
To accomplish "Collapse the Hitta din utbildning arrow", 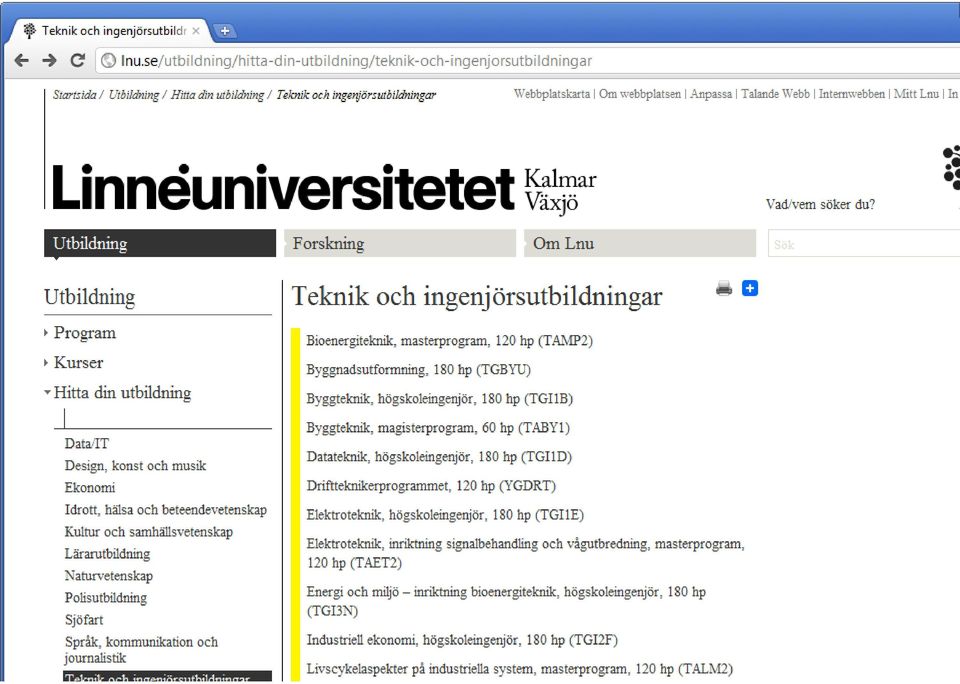I will [47, 393].
